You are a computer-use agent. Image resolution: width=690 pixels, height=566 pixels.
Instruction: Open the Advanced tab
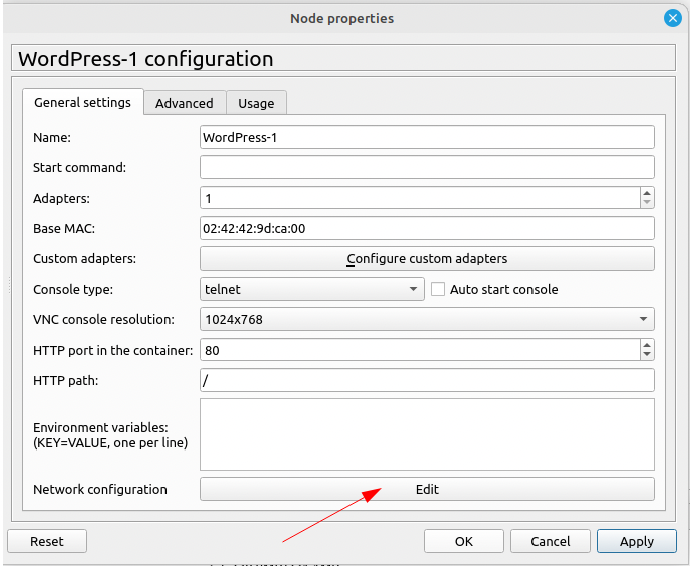pyautogui.click(x=184, y=103)
